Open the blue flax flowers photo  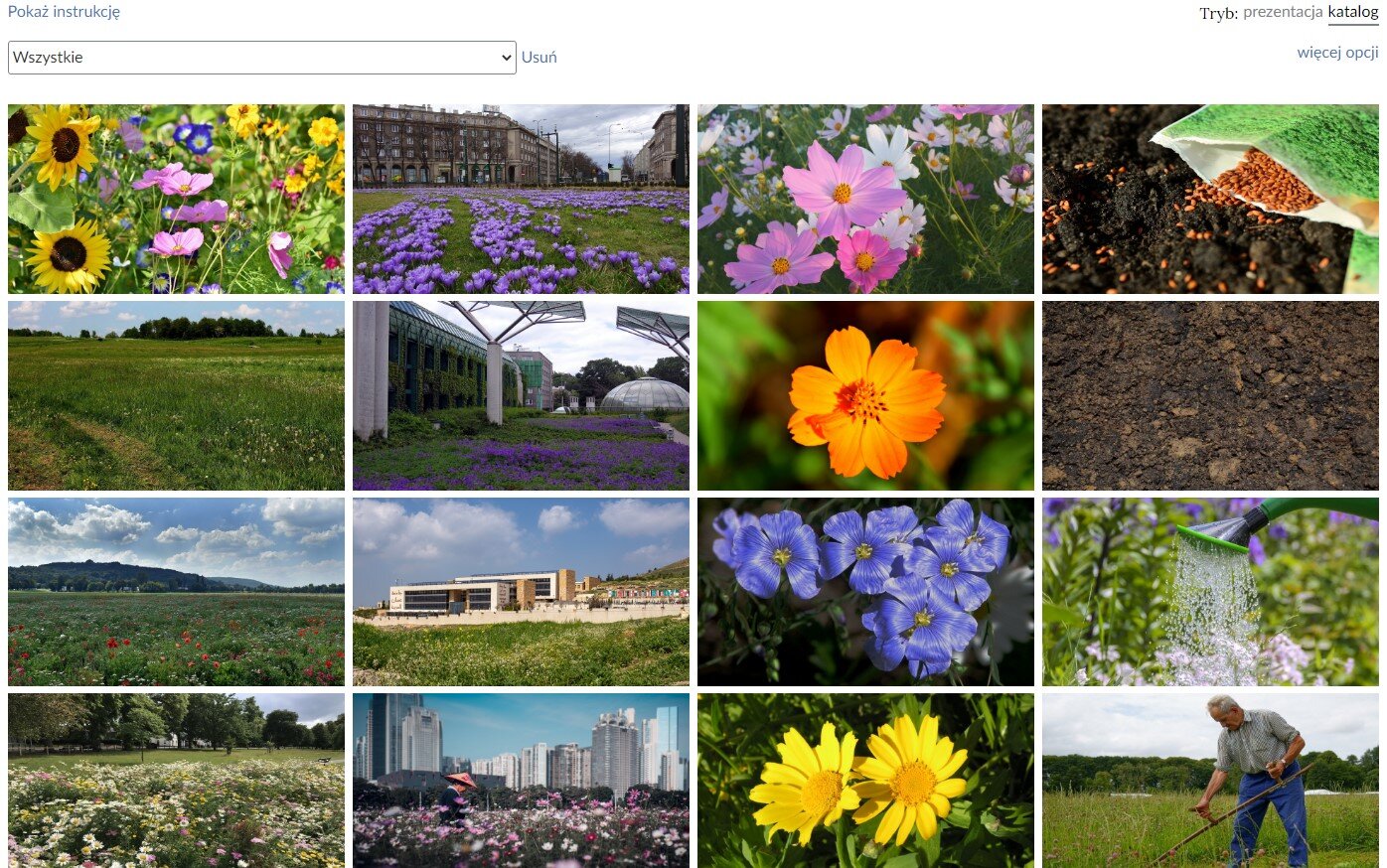coord(865,592)
